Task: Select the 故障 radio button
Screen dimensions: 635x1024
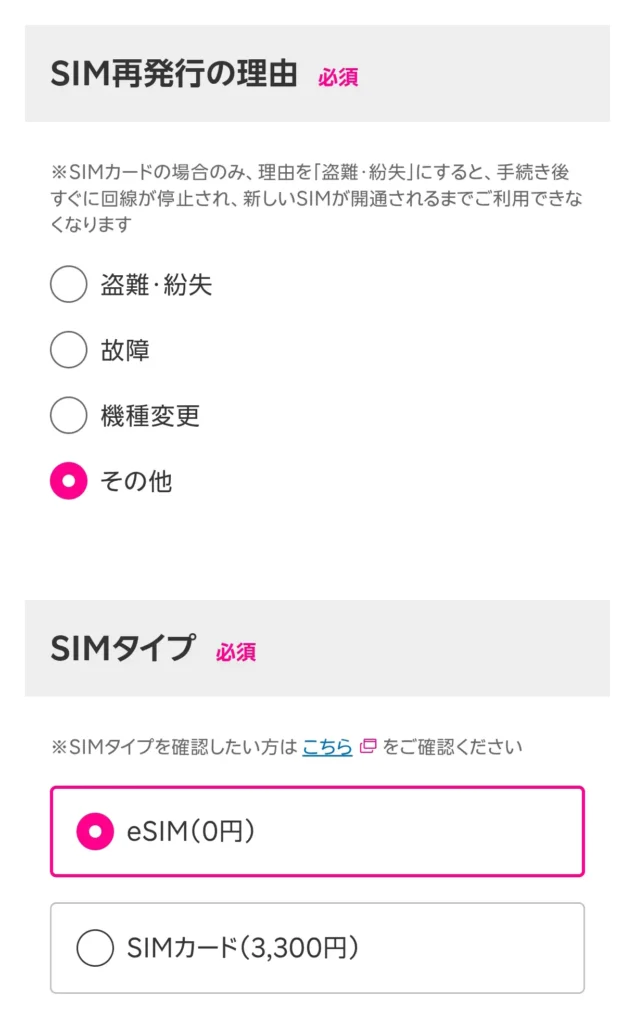Action: pyautogui.click(x=68, y=350)
